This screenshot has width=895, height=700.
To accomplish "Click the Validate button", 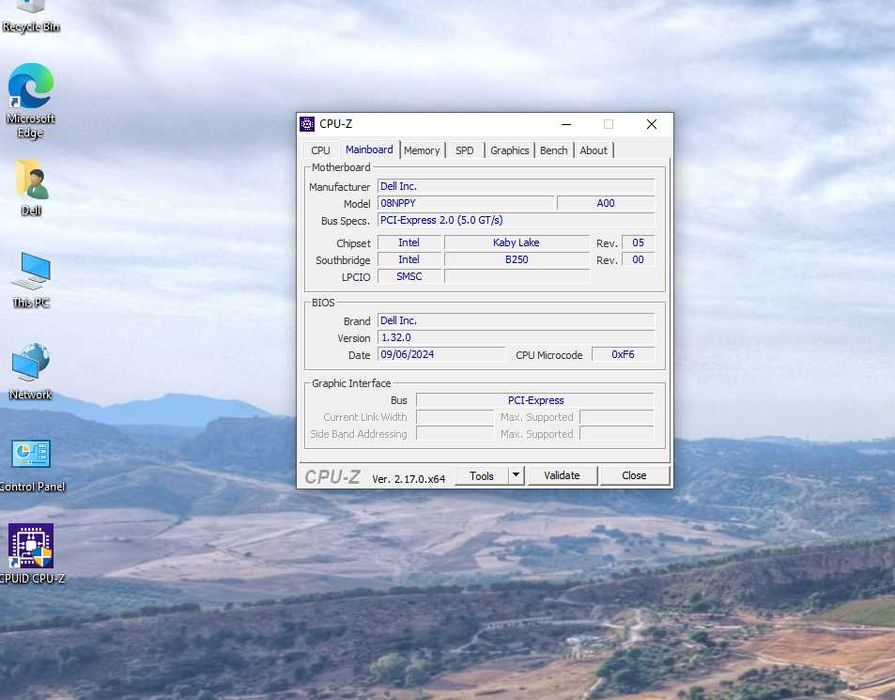I will pyautogui.click(x=562, y=476).
